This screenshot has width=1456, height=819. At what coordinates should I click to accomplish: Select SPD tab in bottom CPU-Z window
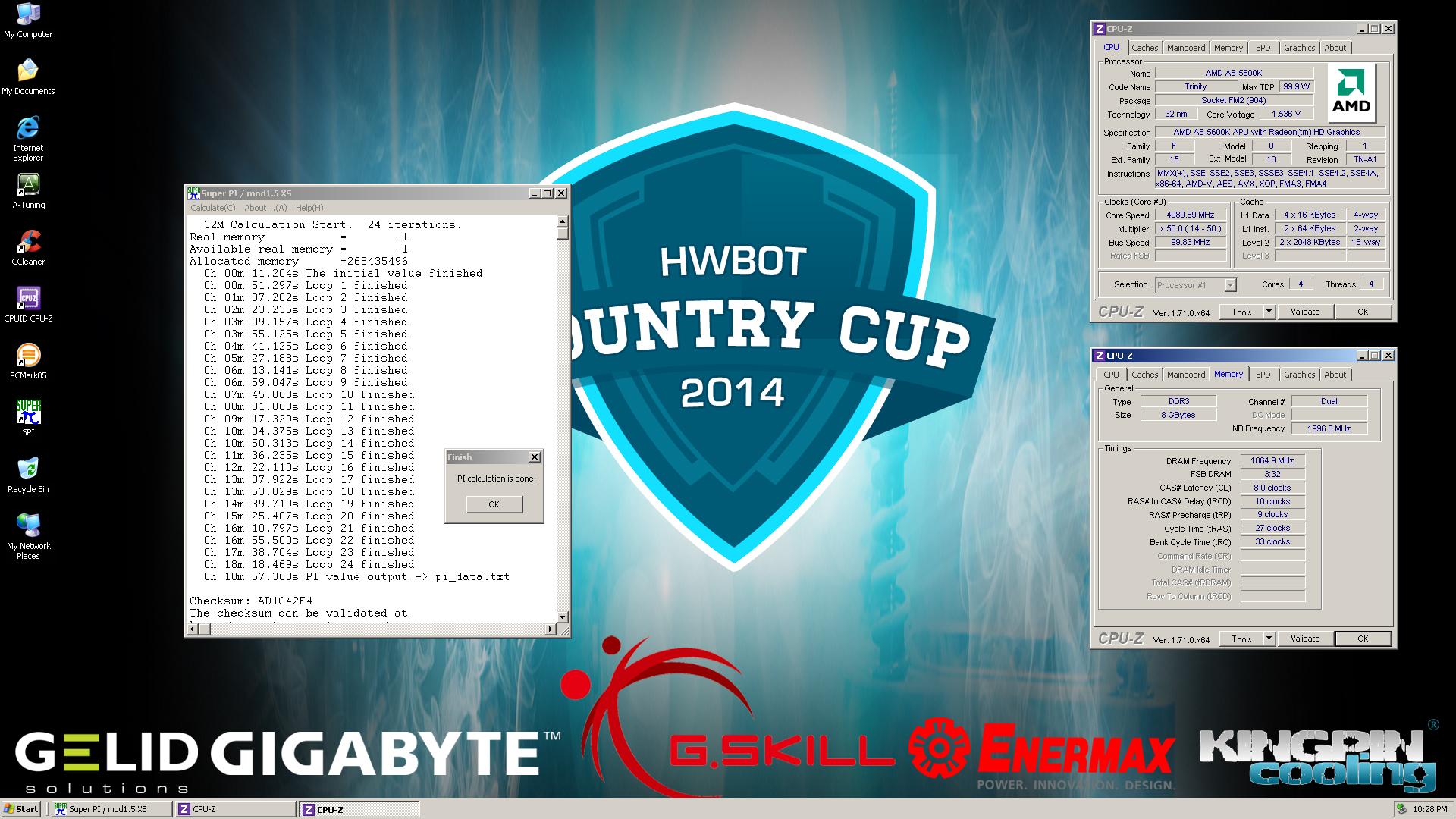pos(1263,375)
